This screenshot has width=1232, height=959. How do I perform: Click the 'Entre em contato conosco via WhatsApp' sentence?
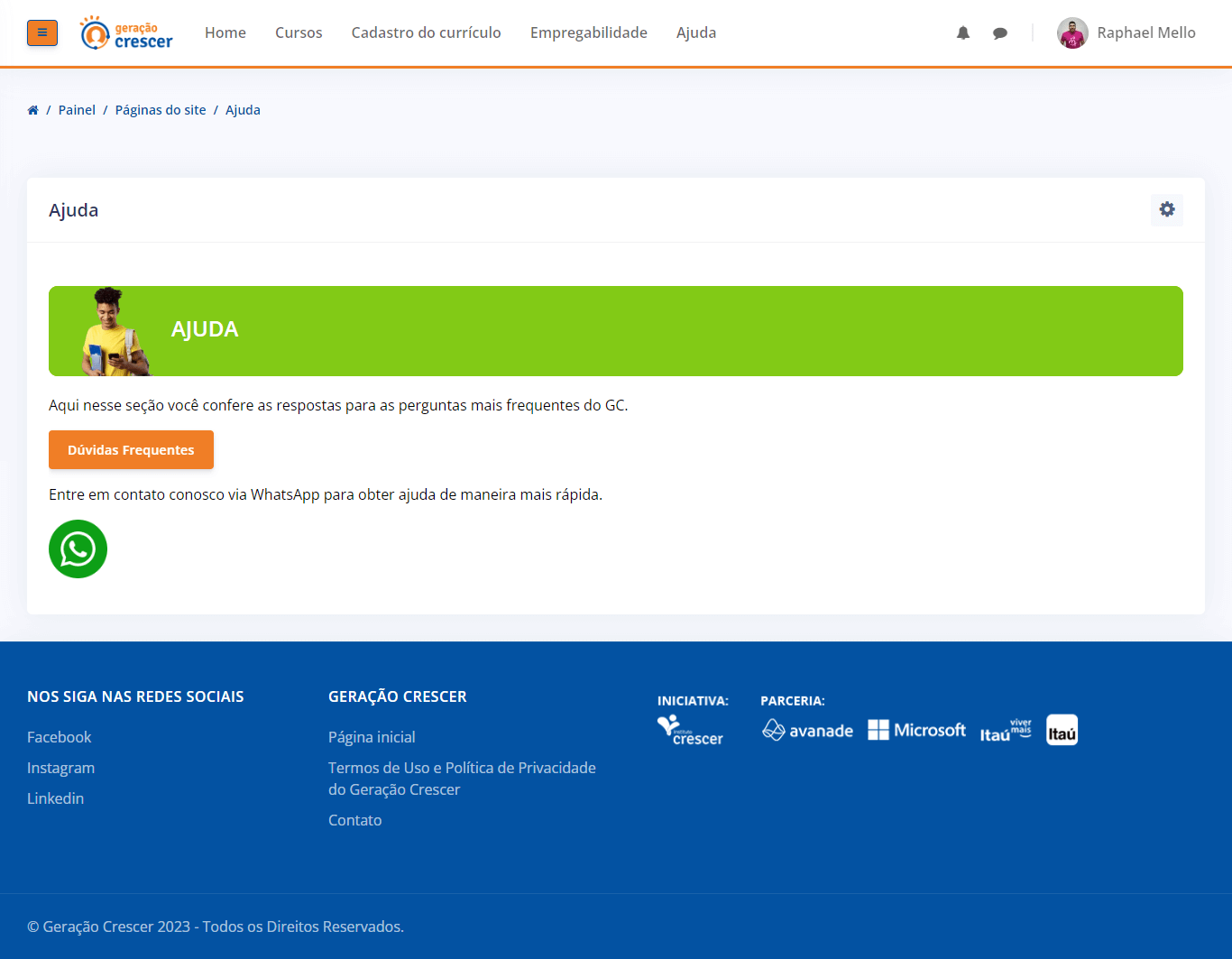(326, 494)
